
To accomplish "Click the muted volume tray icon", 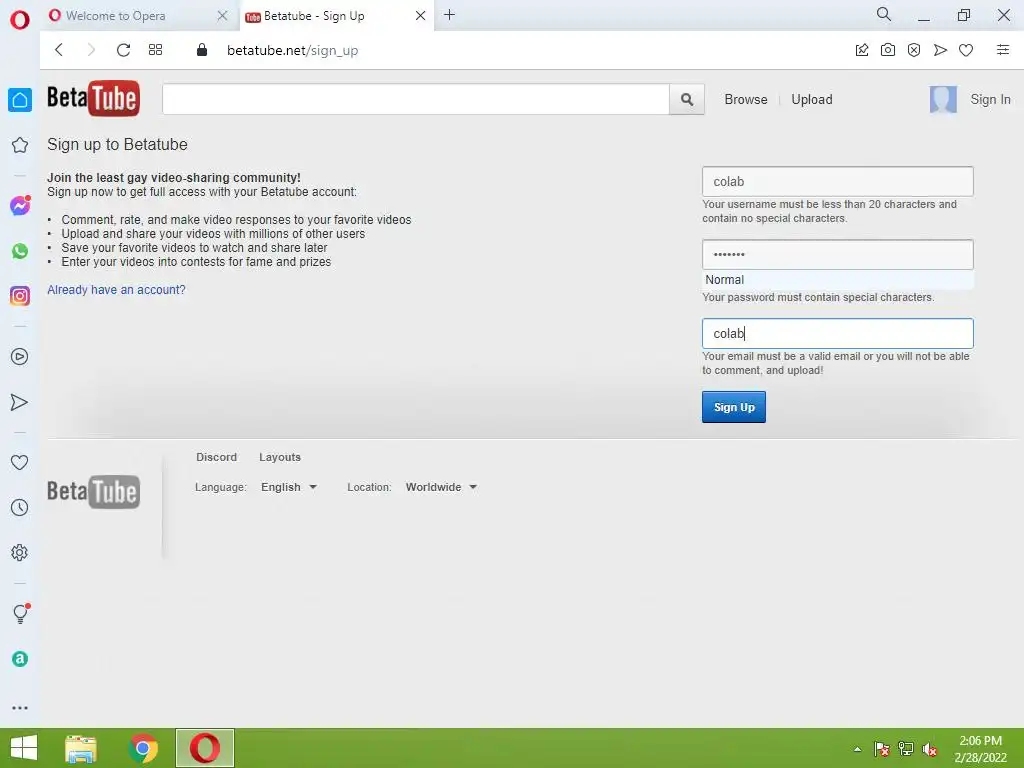I will pyautogui.click(x=930, y=749).
